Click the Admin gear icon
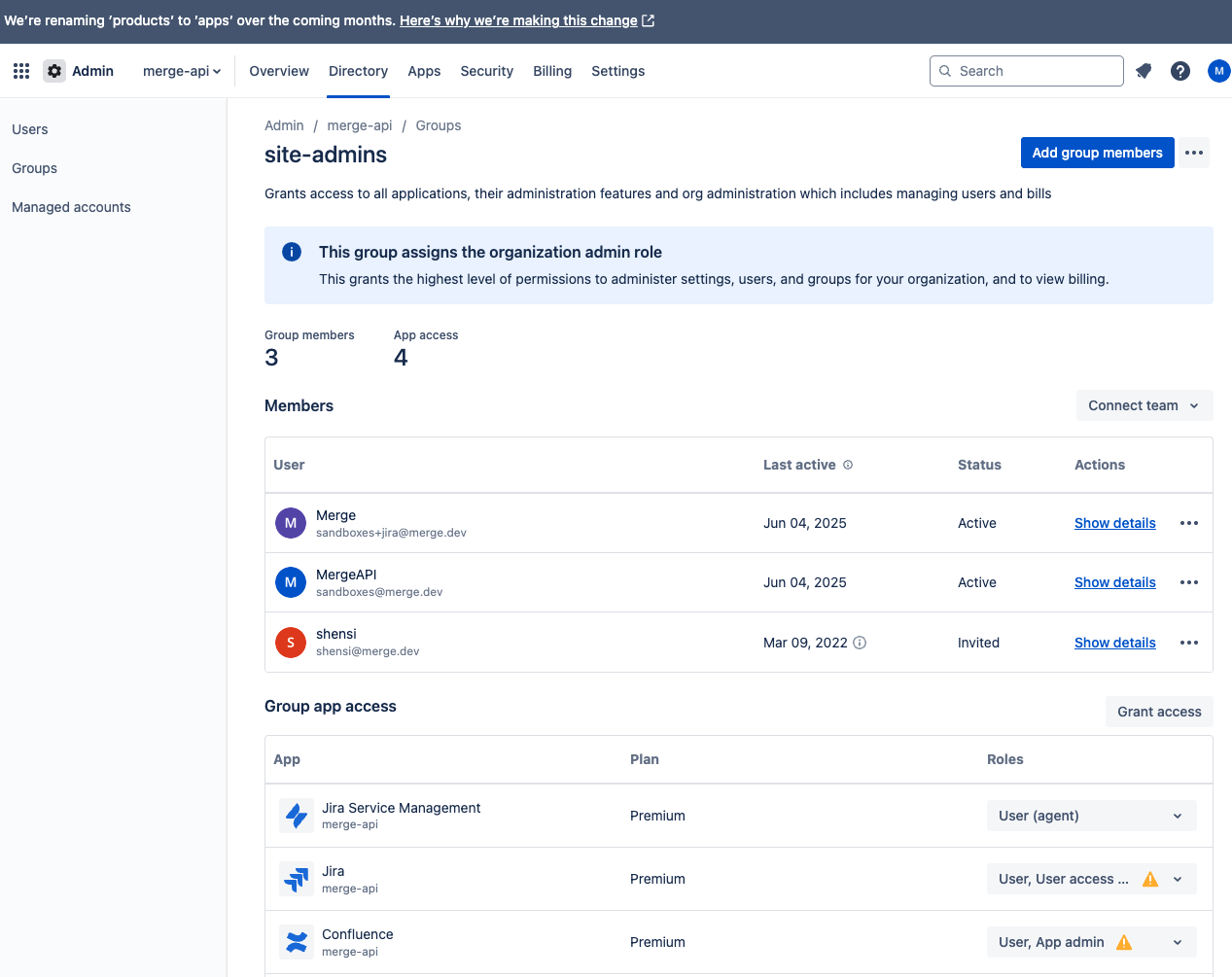 (54, 70)
